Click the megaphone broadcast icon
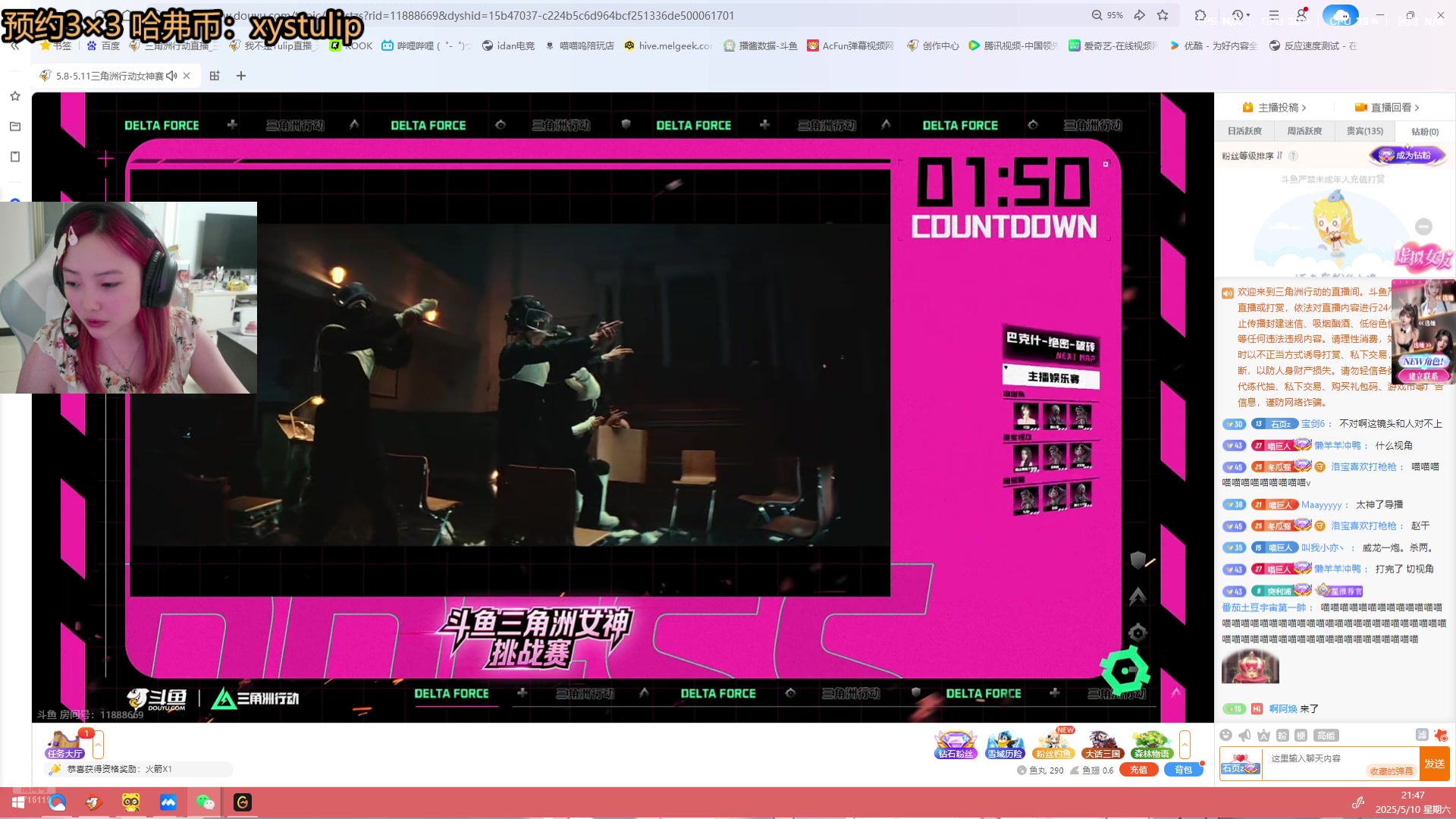The image size is (1456, 819). (x=1244, y=735)
